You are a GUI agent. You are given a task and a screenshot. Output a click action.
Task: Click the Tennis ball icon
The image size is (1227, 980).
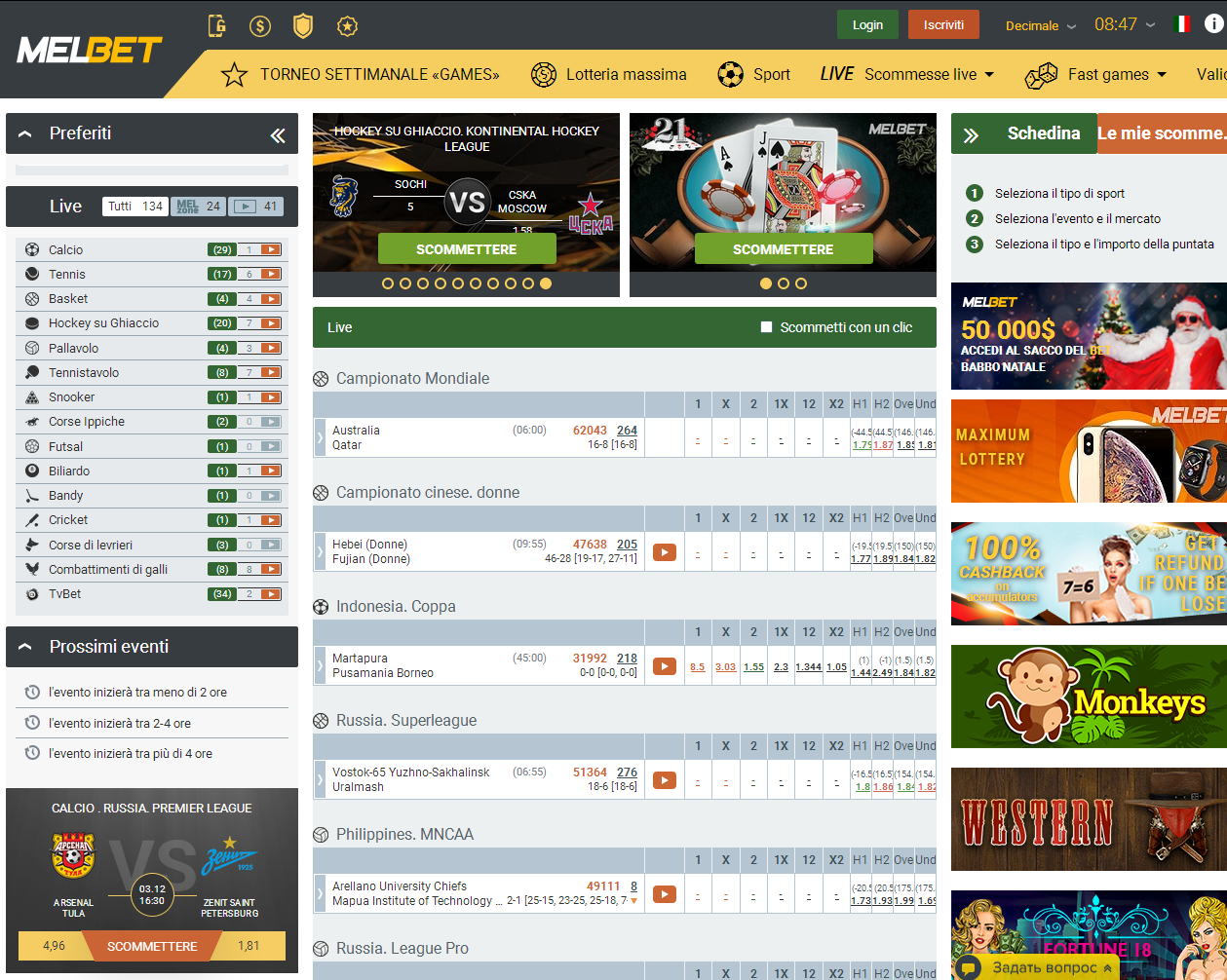[x=32, y=274]
